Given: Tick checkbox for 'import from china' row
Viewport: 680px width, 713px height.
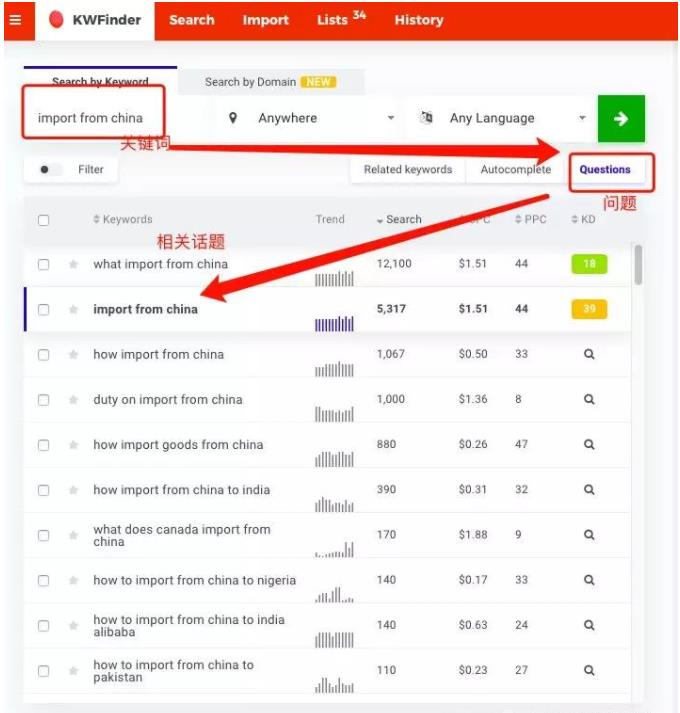Looking at the screenshot, I should [43, 310].
